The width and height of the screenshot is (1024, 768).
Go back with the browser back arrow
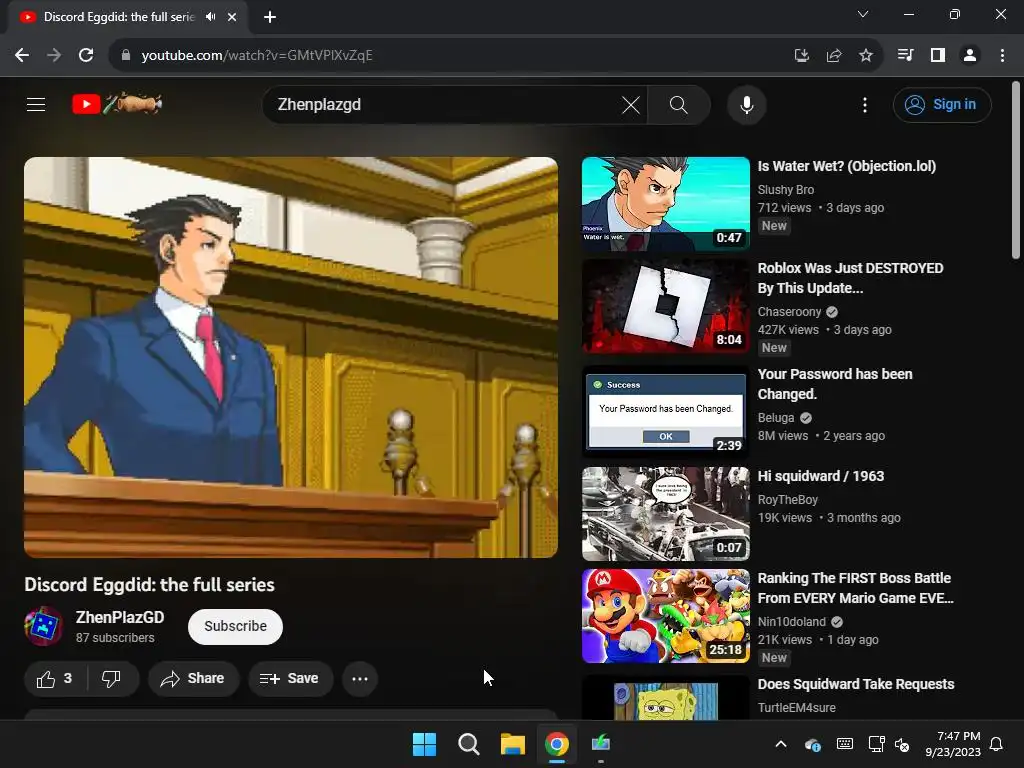[x=22, y=56]
